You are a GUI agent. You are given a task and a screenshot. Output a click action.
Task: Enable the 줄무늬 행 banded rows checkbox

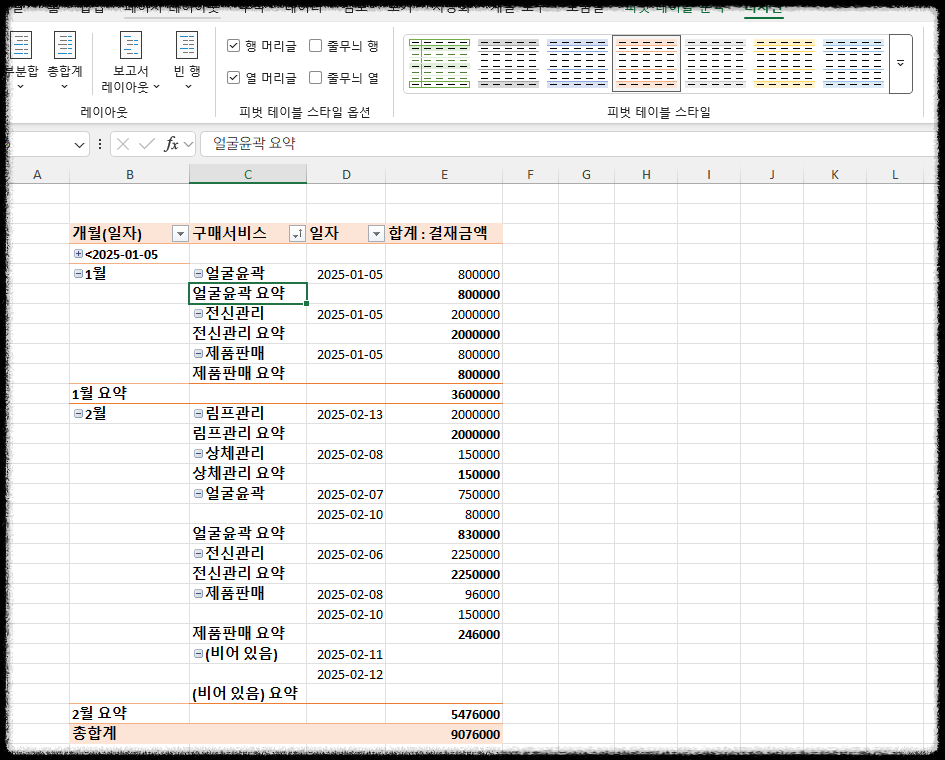pos(315,46)
